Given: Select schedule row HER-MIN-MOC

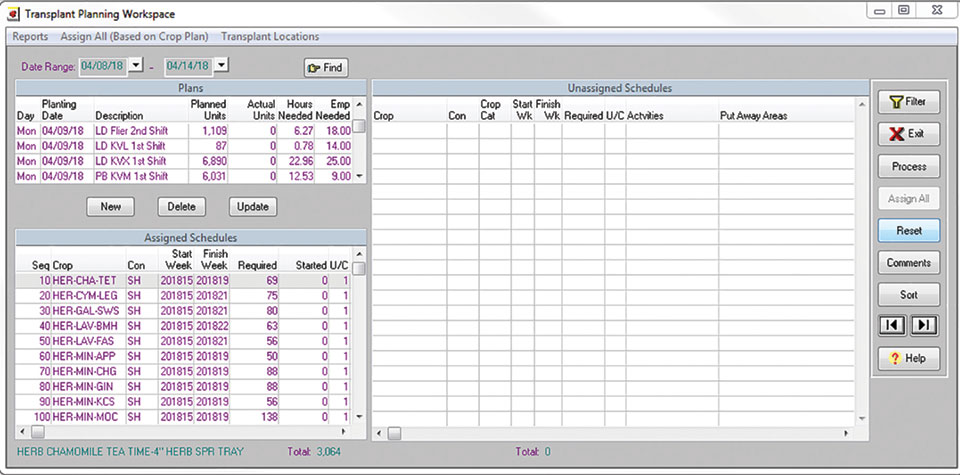Looking at the screenshot, I should [184, 417].
